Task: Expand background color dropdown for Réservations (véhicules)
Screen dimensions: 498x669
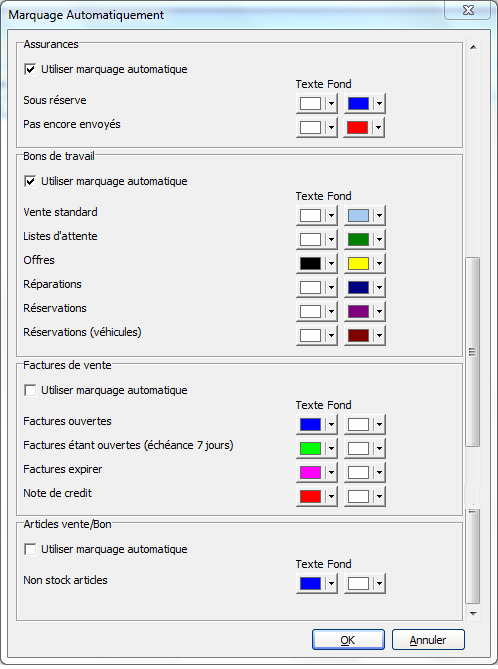Action: (379, 335)
